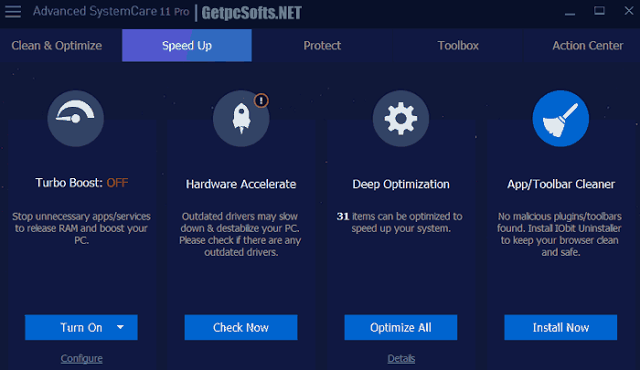Open the Details link under Deep Optimization
640x370 pixels.
(401, 359)
